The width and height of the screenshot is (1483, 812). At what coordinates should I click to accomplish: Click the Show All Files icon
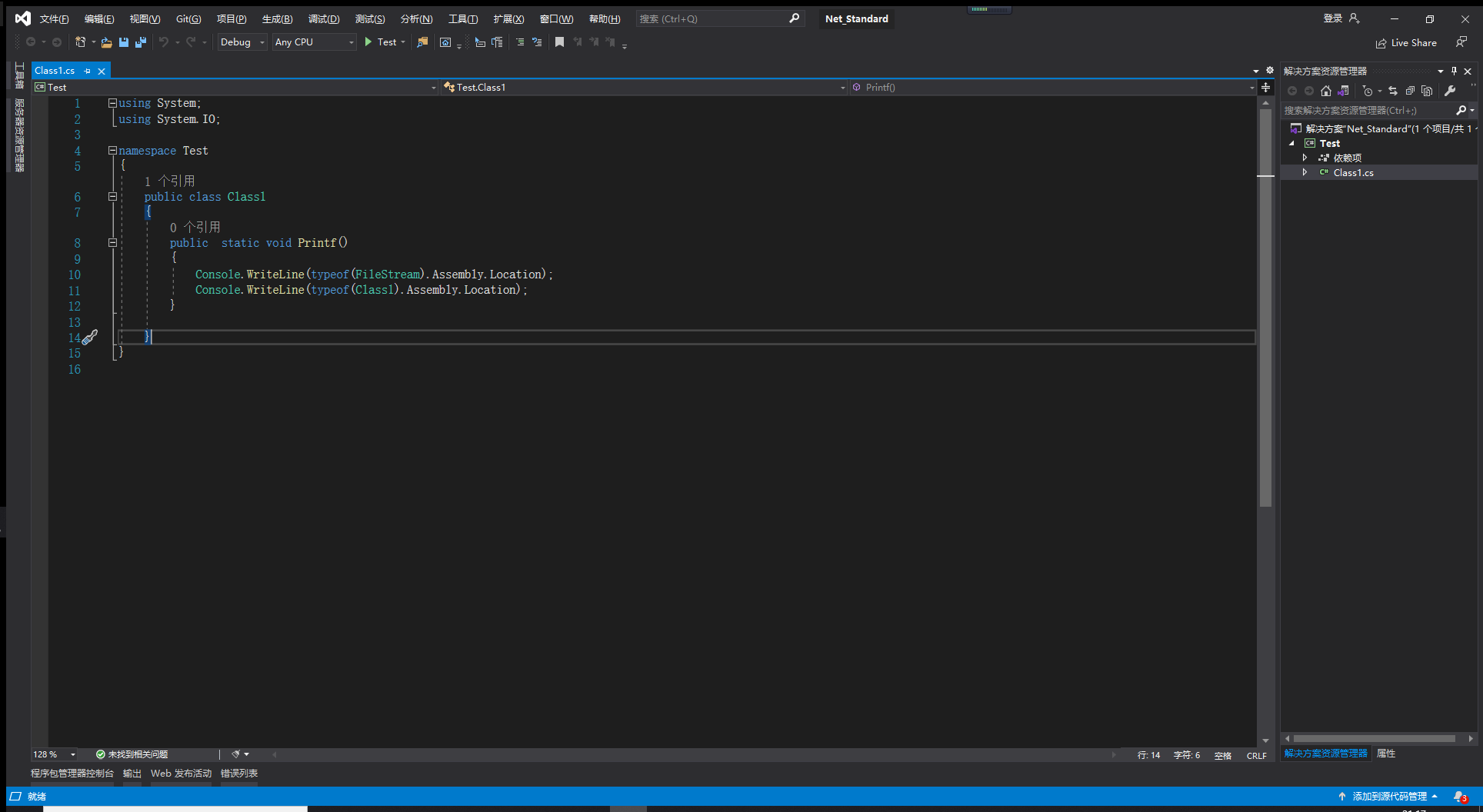point(1427,91)
